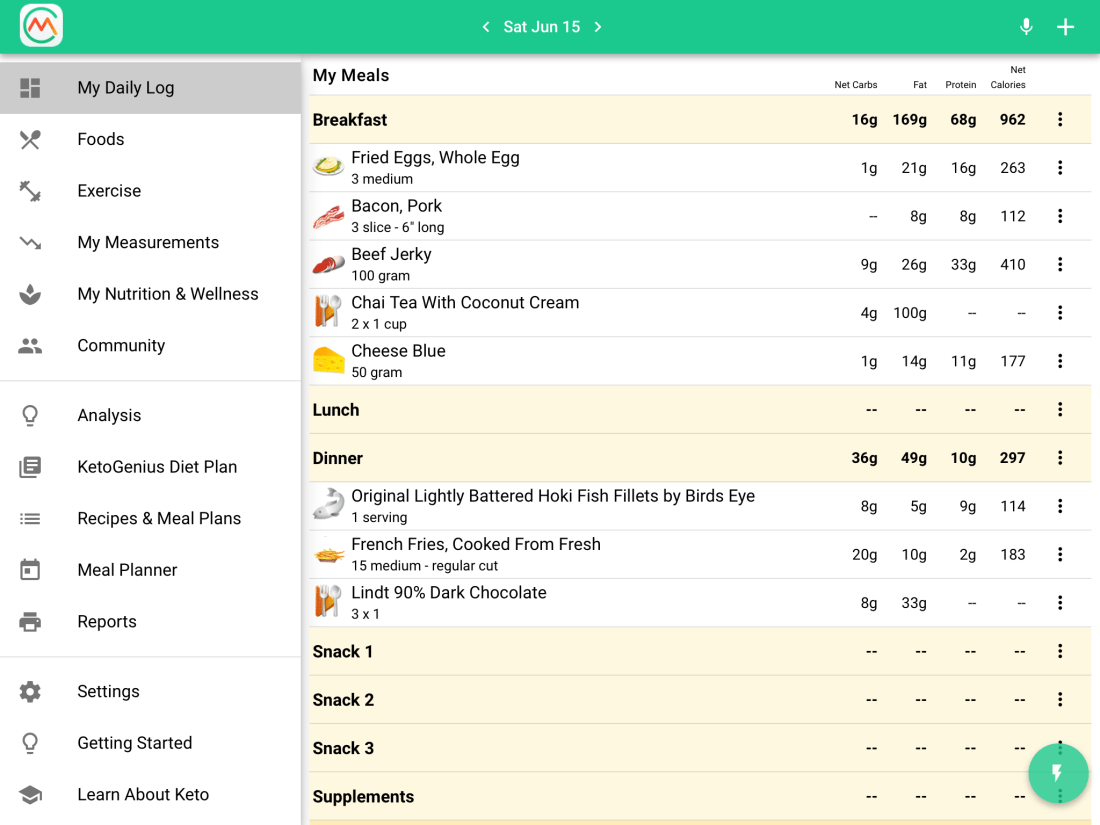
Task: Click the Exercise dumbbell icon in sidebar
Action: (30, 191)
